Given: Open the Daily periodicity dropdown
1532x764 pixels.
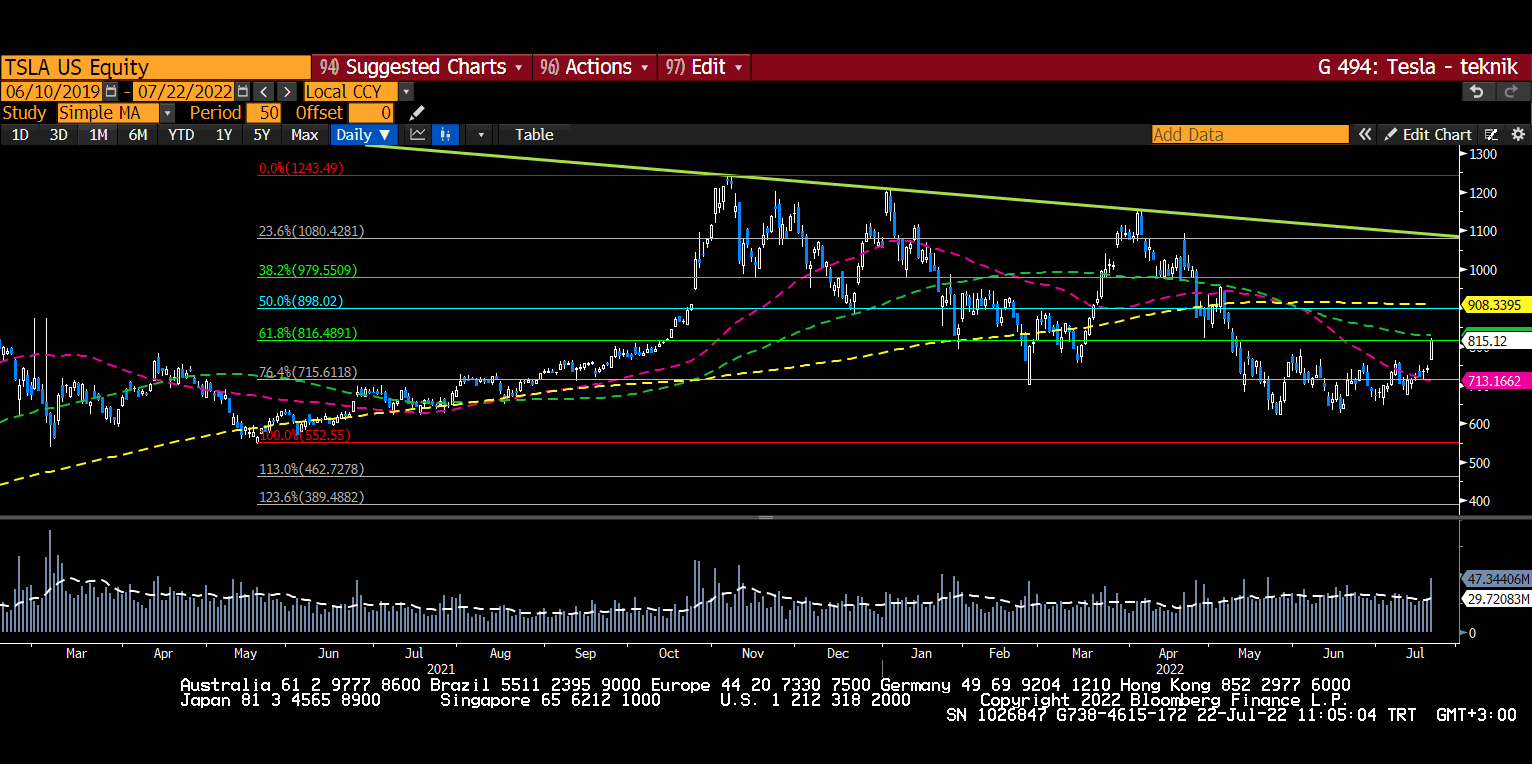Looking at the screenshot, I should click(x=363, y=134).
